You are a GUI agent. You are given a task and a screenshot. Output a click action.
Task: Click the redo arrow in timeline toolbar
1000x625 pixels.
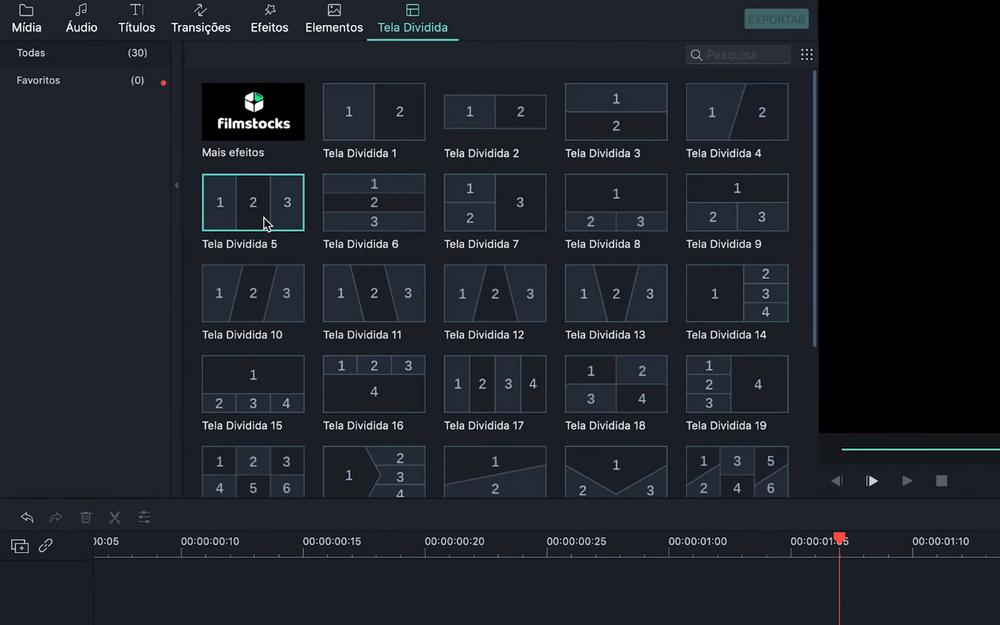pos(56,517)
